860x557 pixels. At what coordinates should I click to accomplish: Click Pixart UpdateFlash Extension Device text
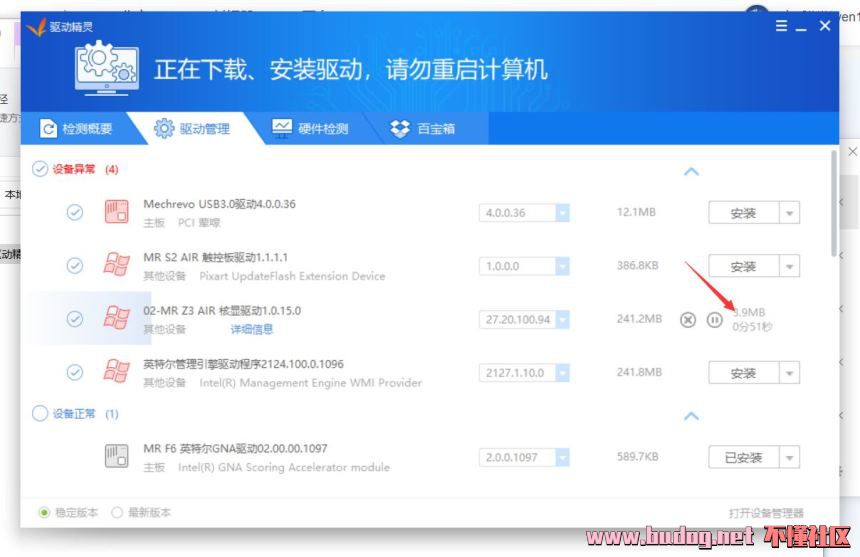(x=292, y=276)
